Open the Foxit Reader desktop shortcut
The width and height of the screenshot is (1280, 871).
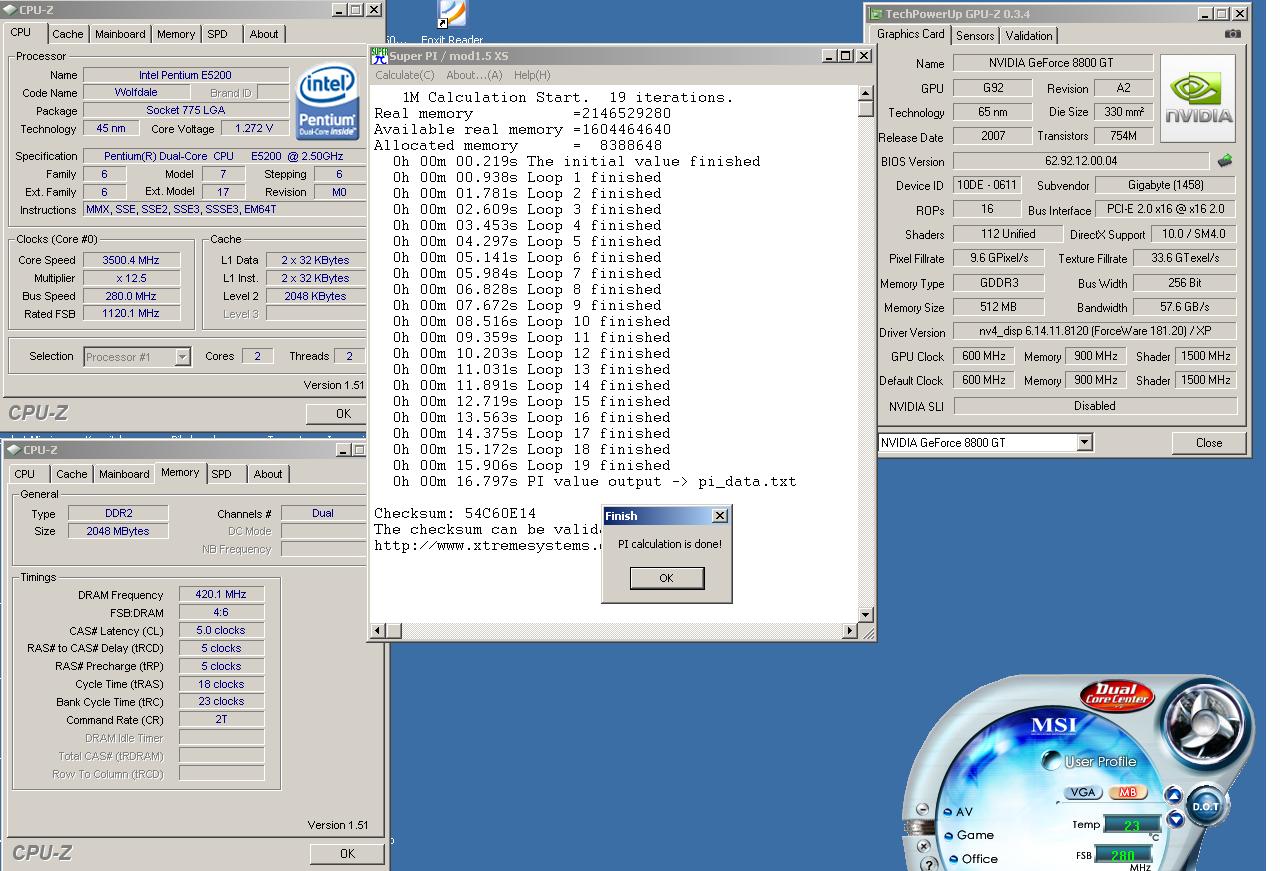coord(452,22)
